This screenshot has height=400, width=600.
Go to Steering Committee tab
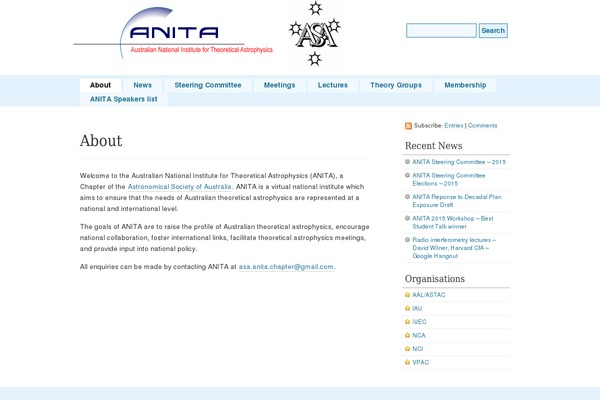point(208,85)
